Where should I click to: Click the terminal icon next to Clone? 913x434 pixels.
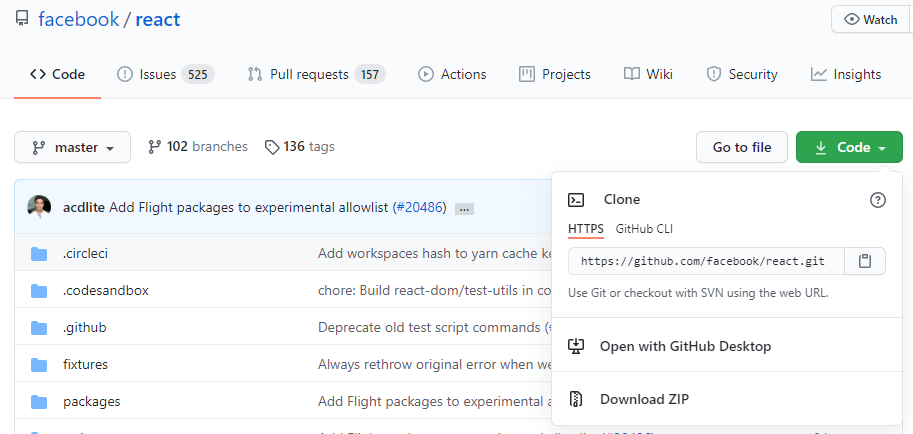pyautogui.click(x=576, y=200)
